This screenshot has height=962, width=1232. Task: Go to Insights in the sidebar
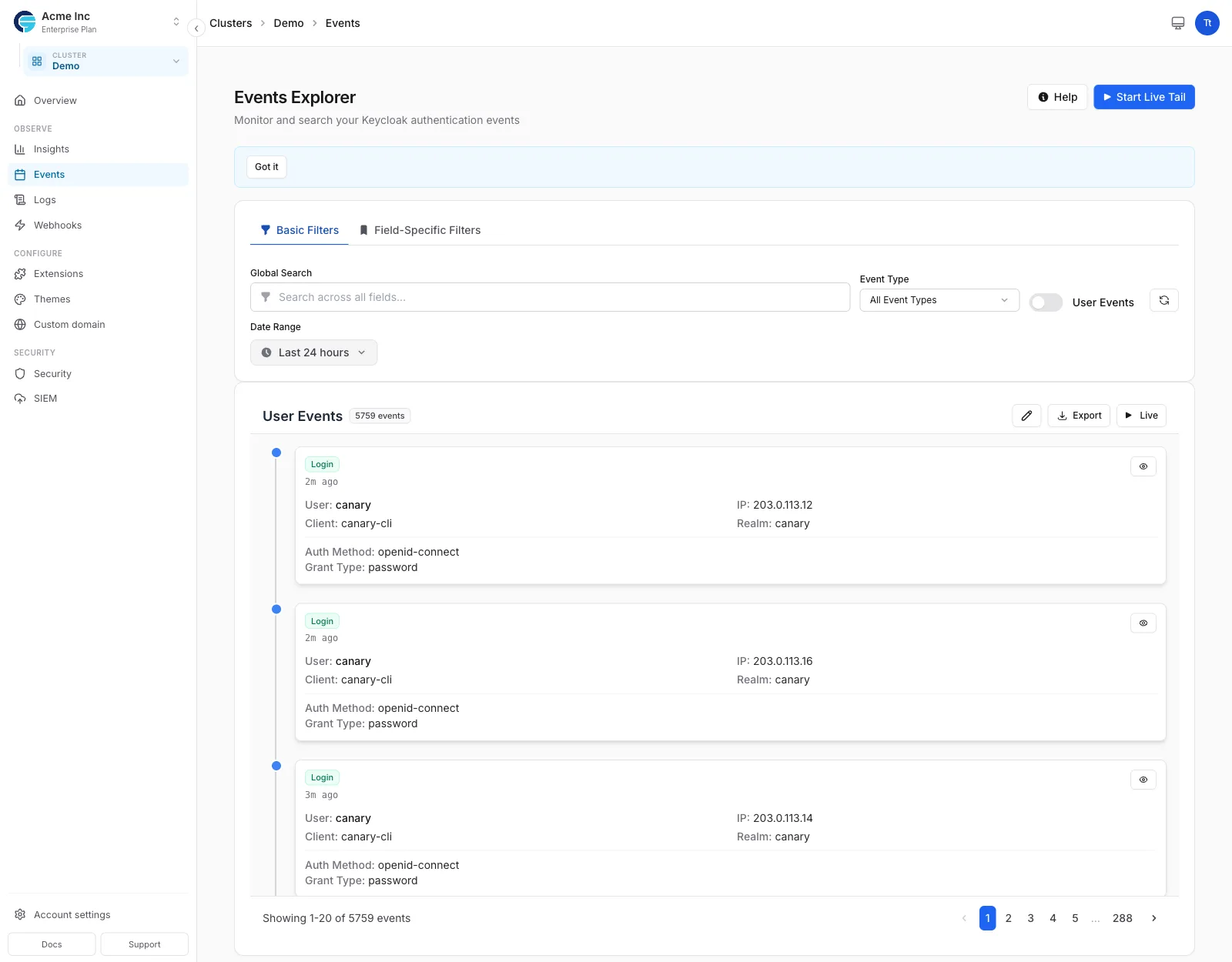(x=98, y=149)
